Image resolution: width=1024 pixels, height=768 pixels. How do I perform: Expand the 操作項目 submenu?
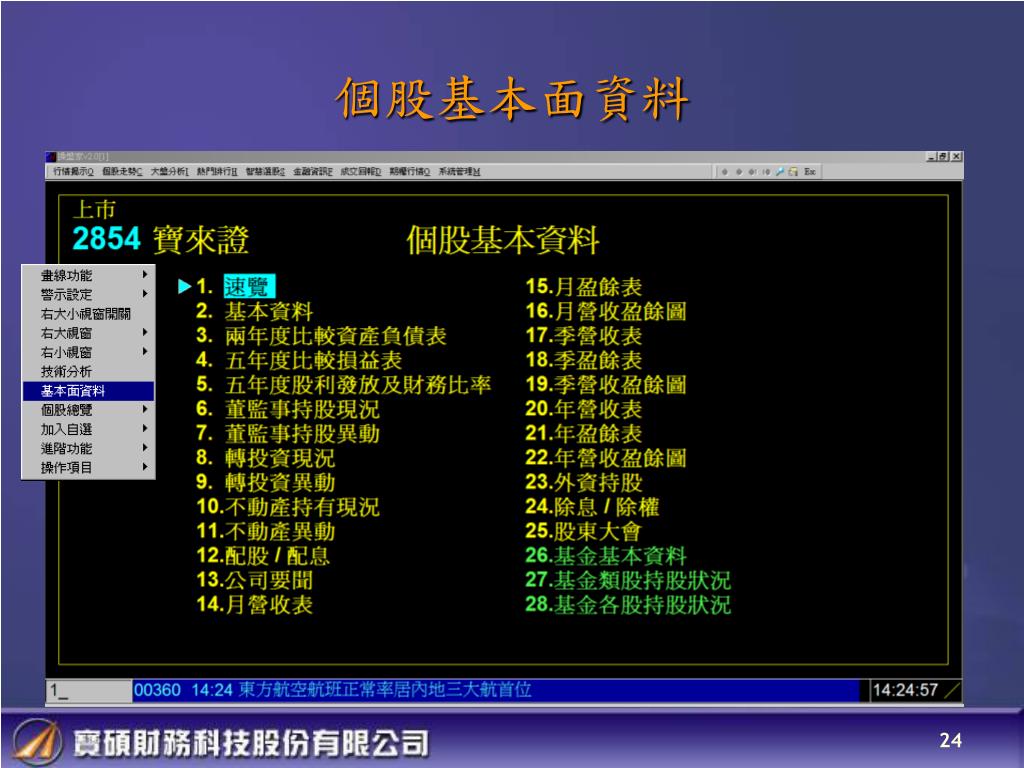88,468
